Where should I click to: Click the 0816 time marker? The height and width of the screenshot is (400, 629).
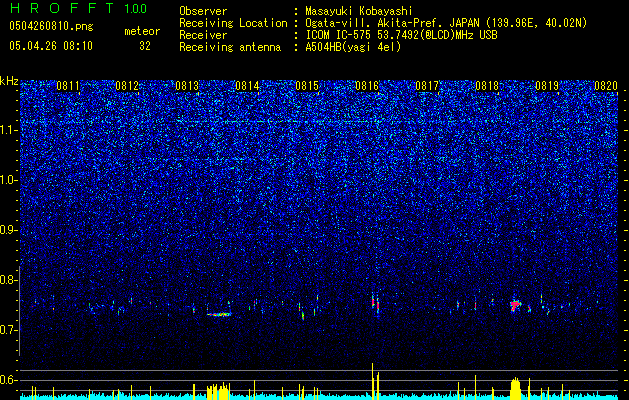tap(367, 86)
